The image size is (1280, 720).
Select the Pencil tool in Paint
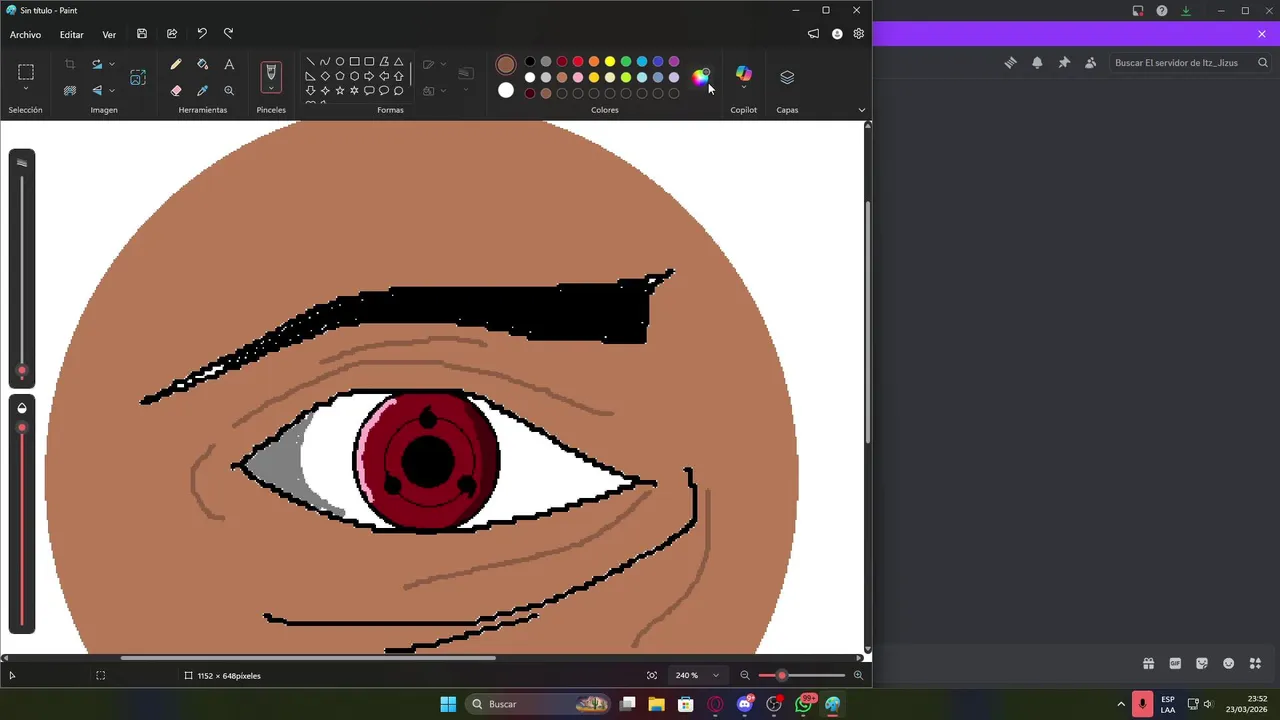pos(176,64)
